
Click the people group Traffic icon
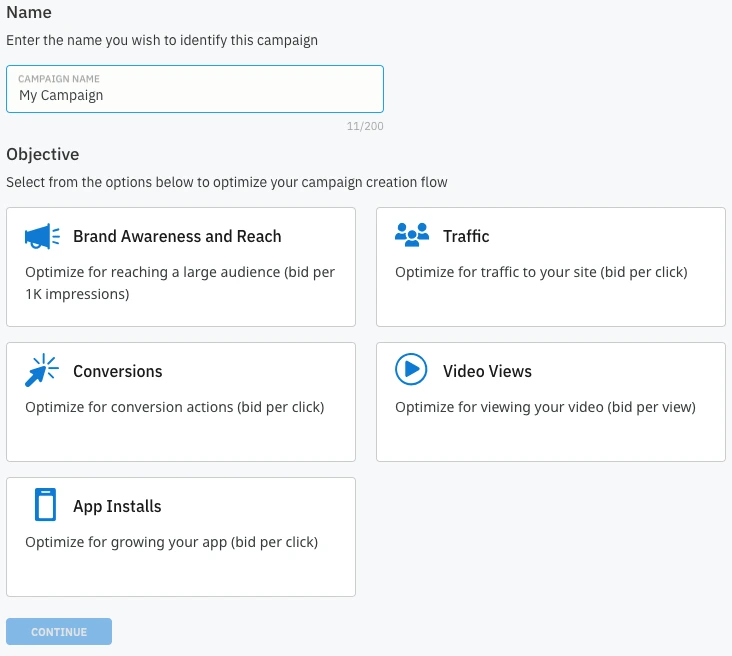(x=411, y=236)
